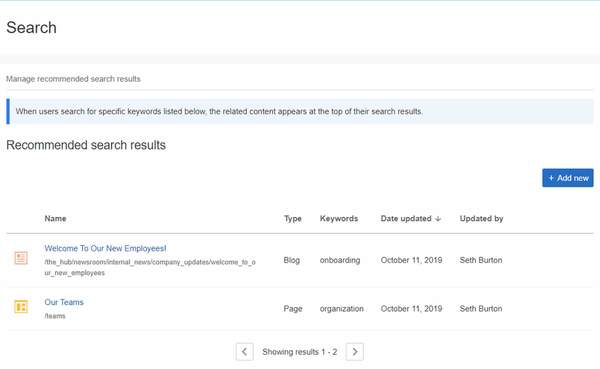The width and height of the screenshot is (600, 369).
Task: Click the Showing results 1 - 2 text
Action: [300, 352]
